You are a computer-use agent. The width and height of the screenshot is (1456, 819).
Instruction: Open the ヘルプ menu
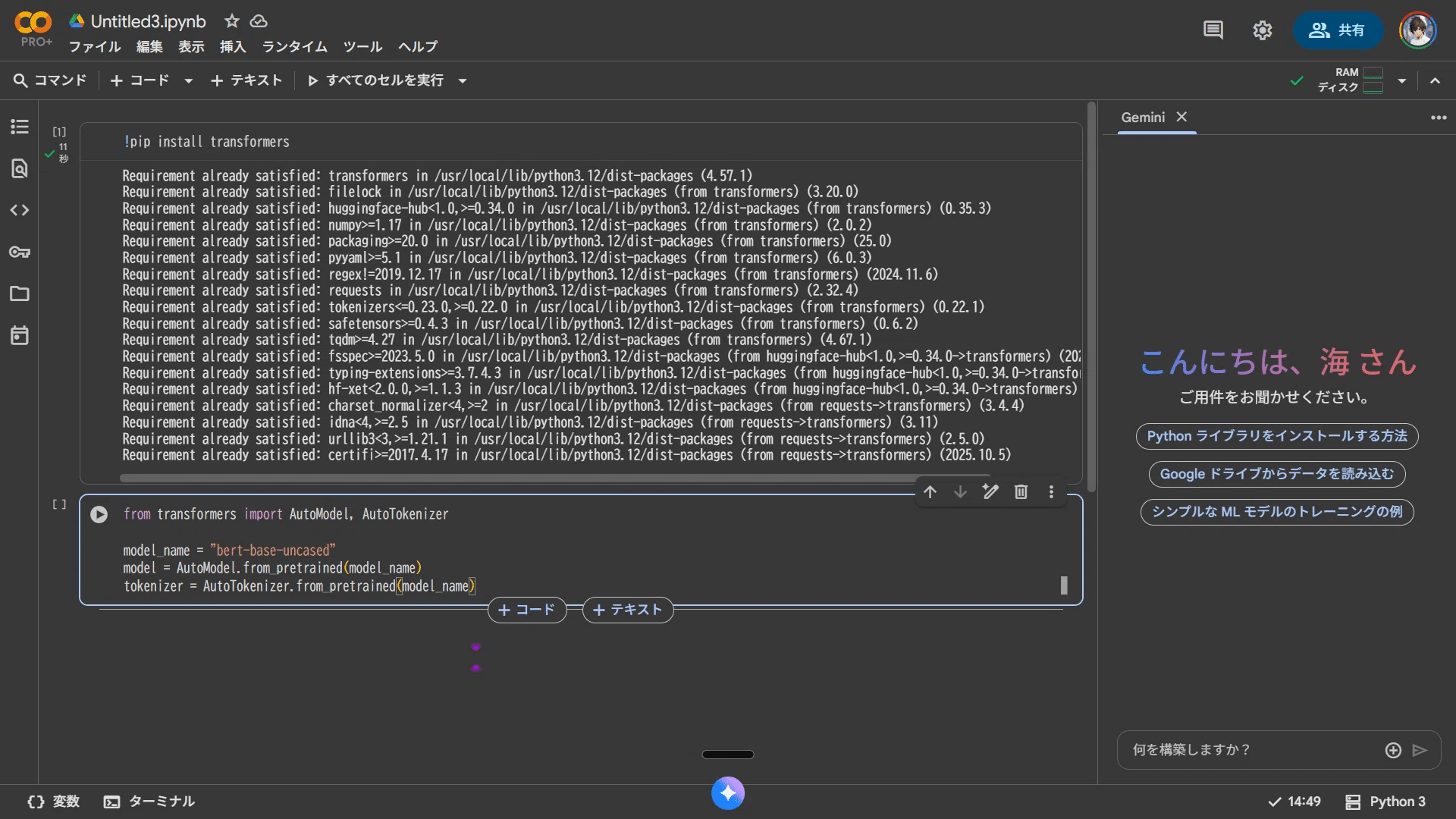pos(418,47)
